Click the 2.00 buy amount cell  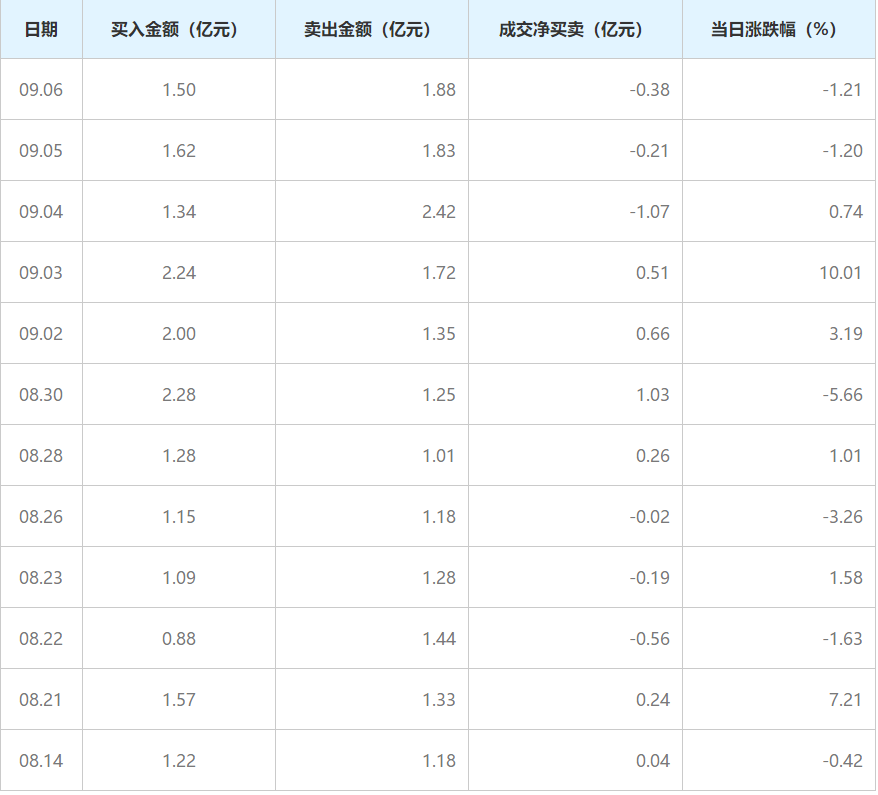(179, 334)
